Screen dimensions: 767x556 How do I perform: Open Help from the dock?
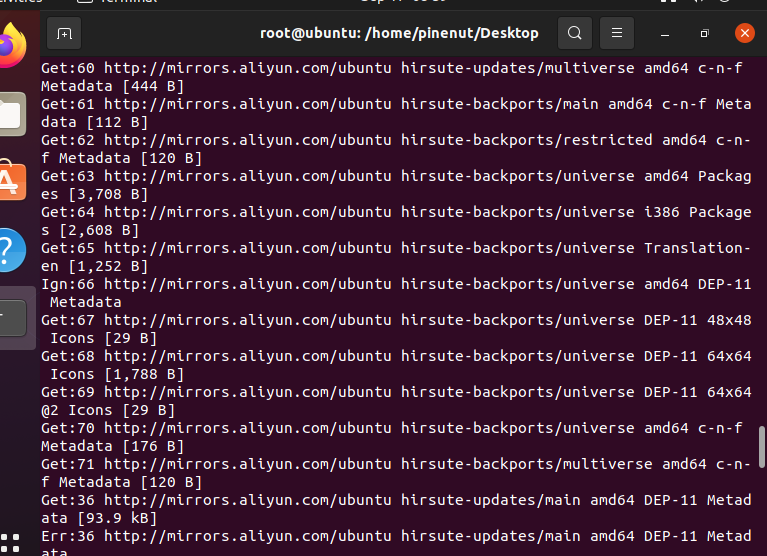[13, 250]
